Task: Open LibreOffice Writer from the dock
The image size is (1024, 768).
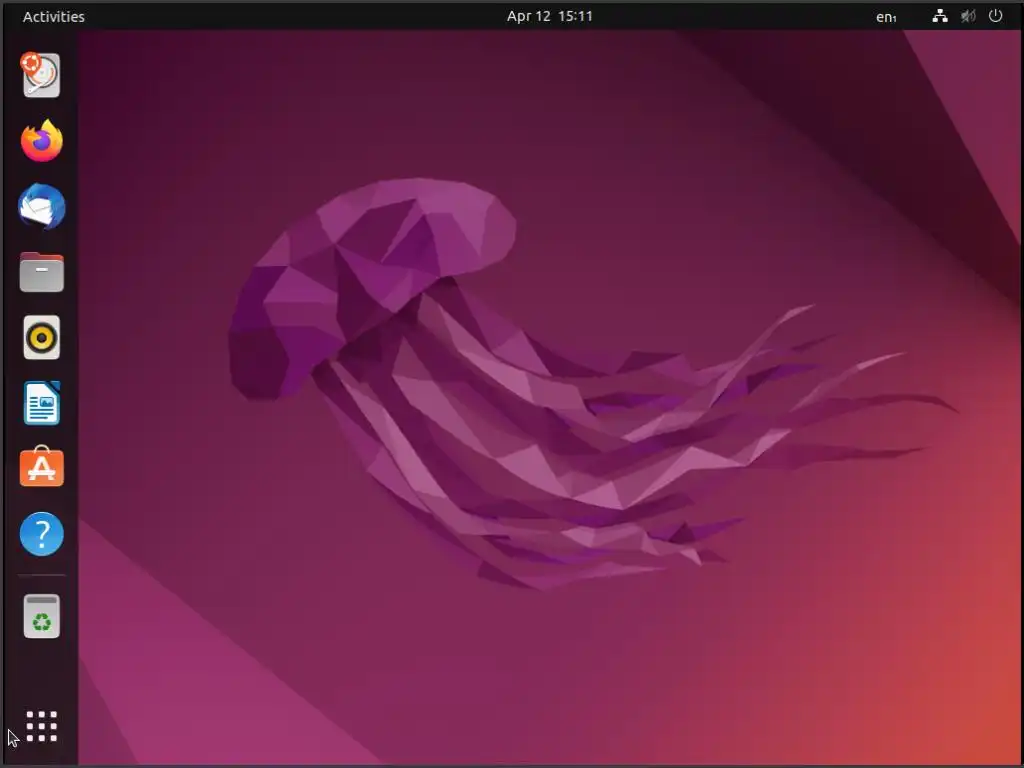Action: (42, 403)
